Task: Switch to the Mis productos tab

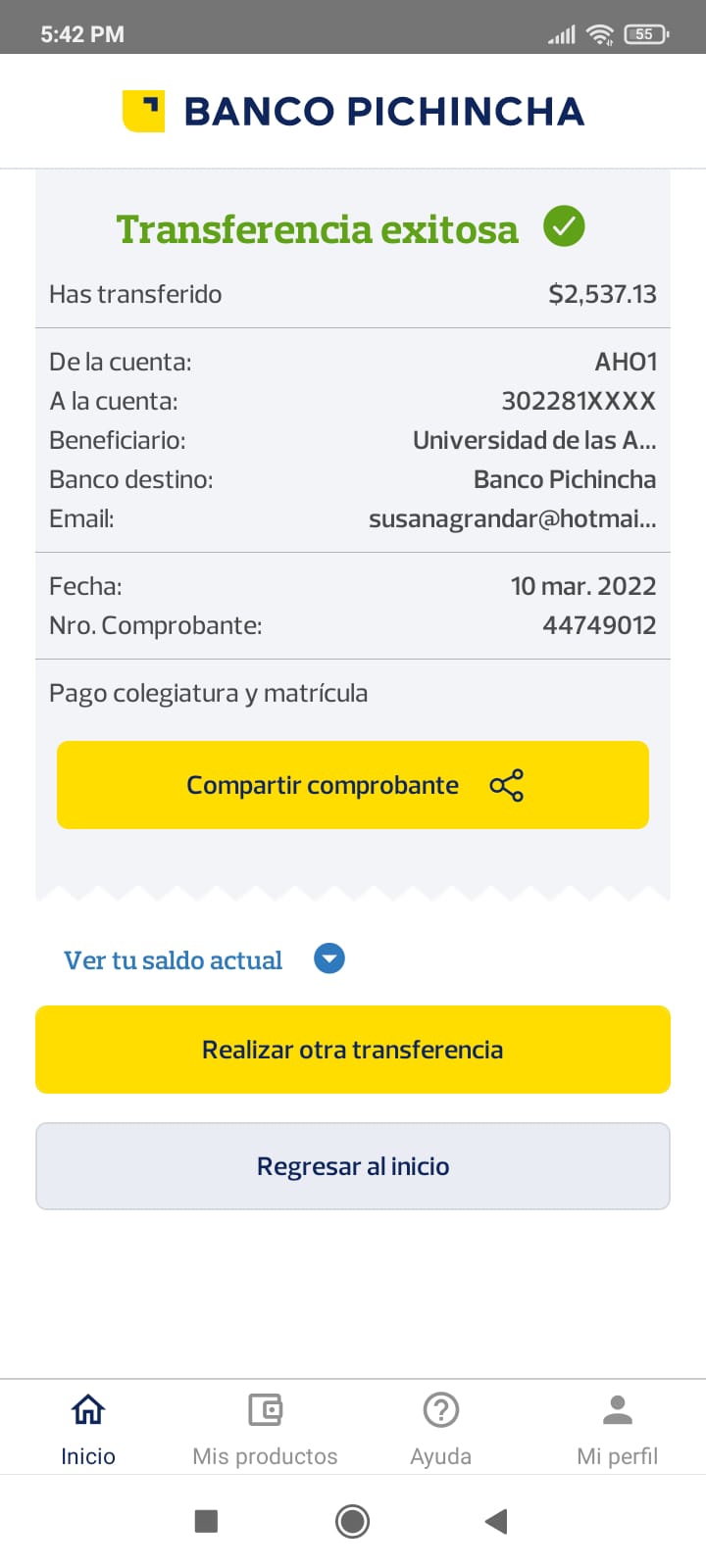Action: click(x=265, y=1456)
